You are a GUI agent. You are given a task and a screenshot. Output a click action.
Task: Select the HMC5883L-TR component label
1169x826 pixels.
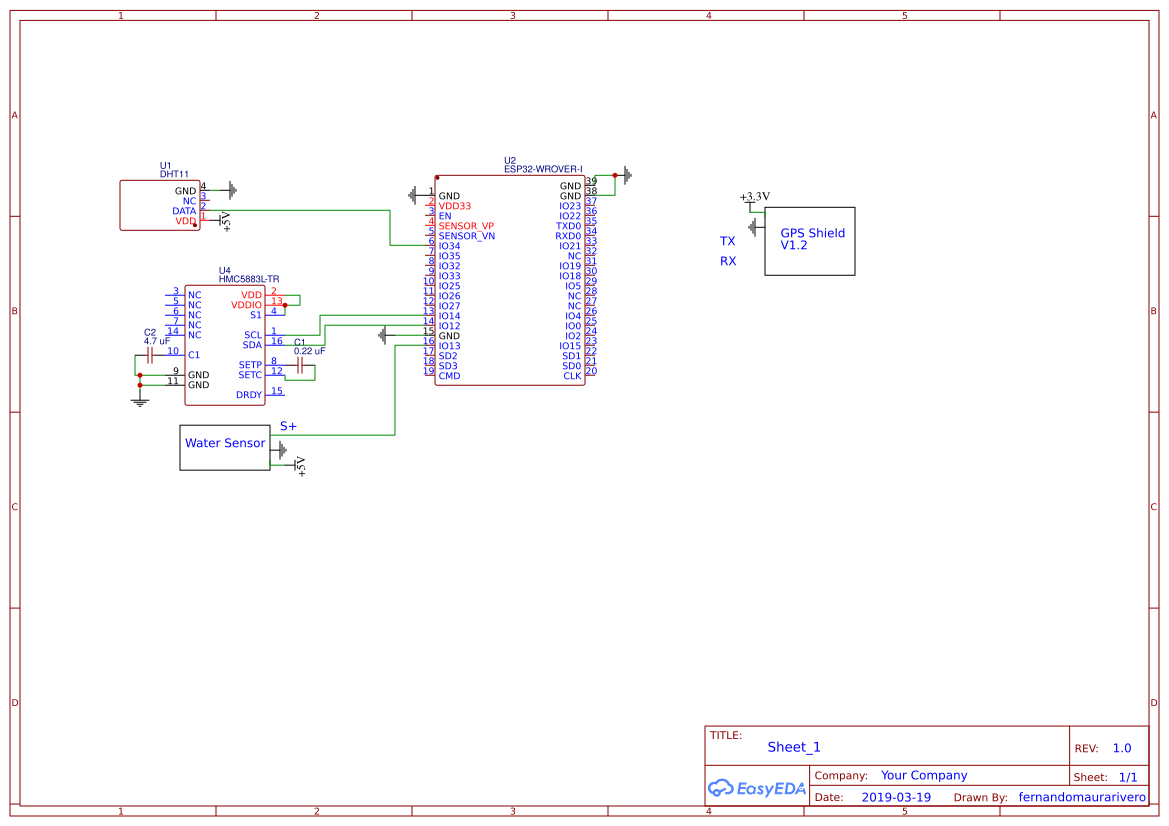click(x=249, y=280)
